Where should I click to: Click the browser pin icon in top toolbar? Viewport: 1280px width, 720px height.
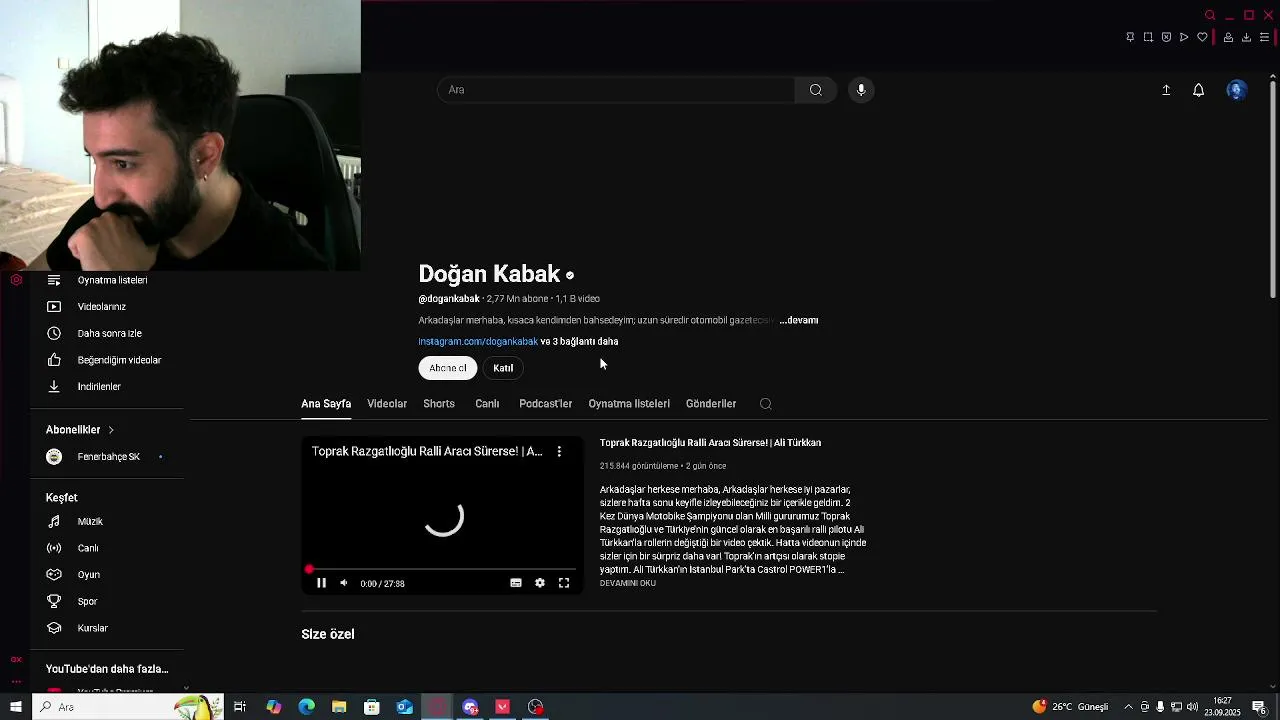point(1130,37)
